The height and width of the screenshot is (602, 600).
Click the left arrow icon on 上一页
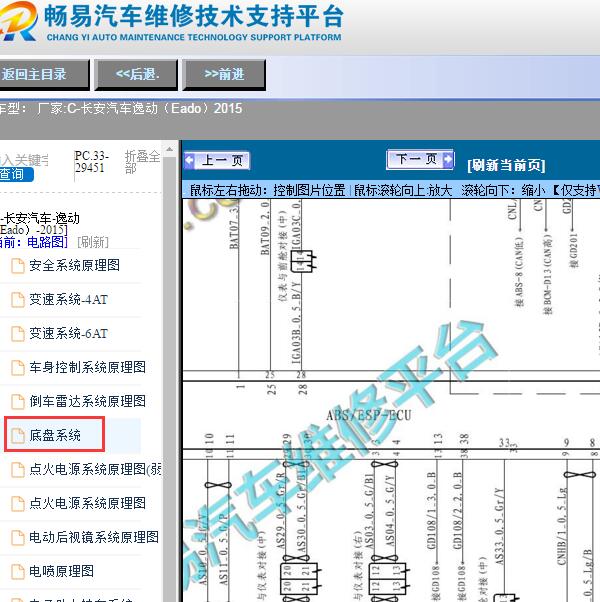point(190,160)
